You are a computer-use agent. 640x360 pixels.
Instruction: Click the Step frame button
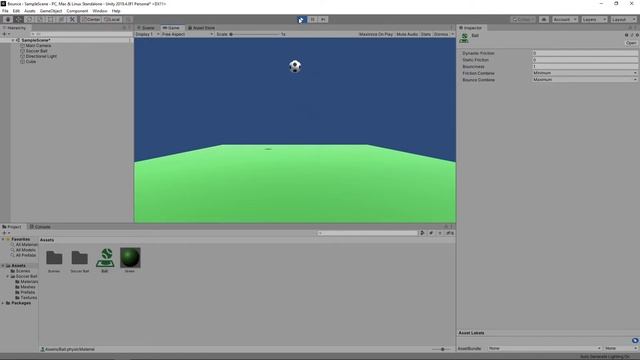pyautogui.click(x=323, y=19)
